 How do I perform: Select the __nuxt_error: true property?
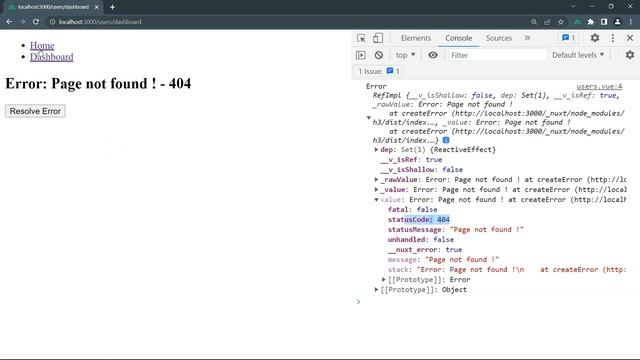pyautogui.click(x=425, y=250)
